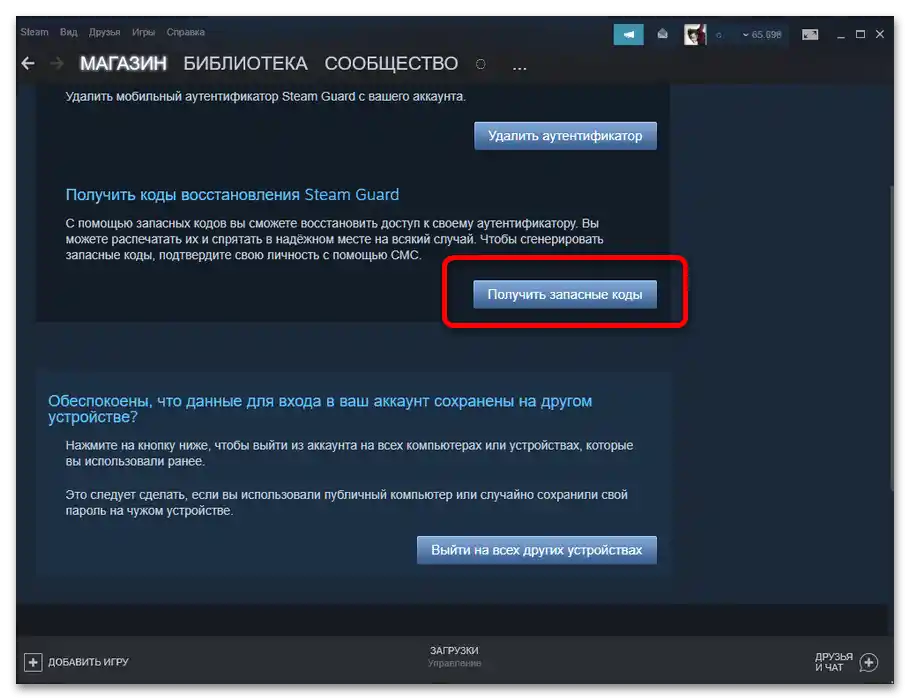Switch to the МАГАЗИН tab
The image size is (910, 700).
pos(123,63)
